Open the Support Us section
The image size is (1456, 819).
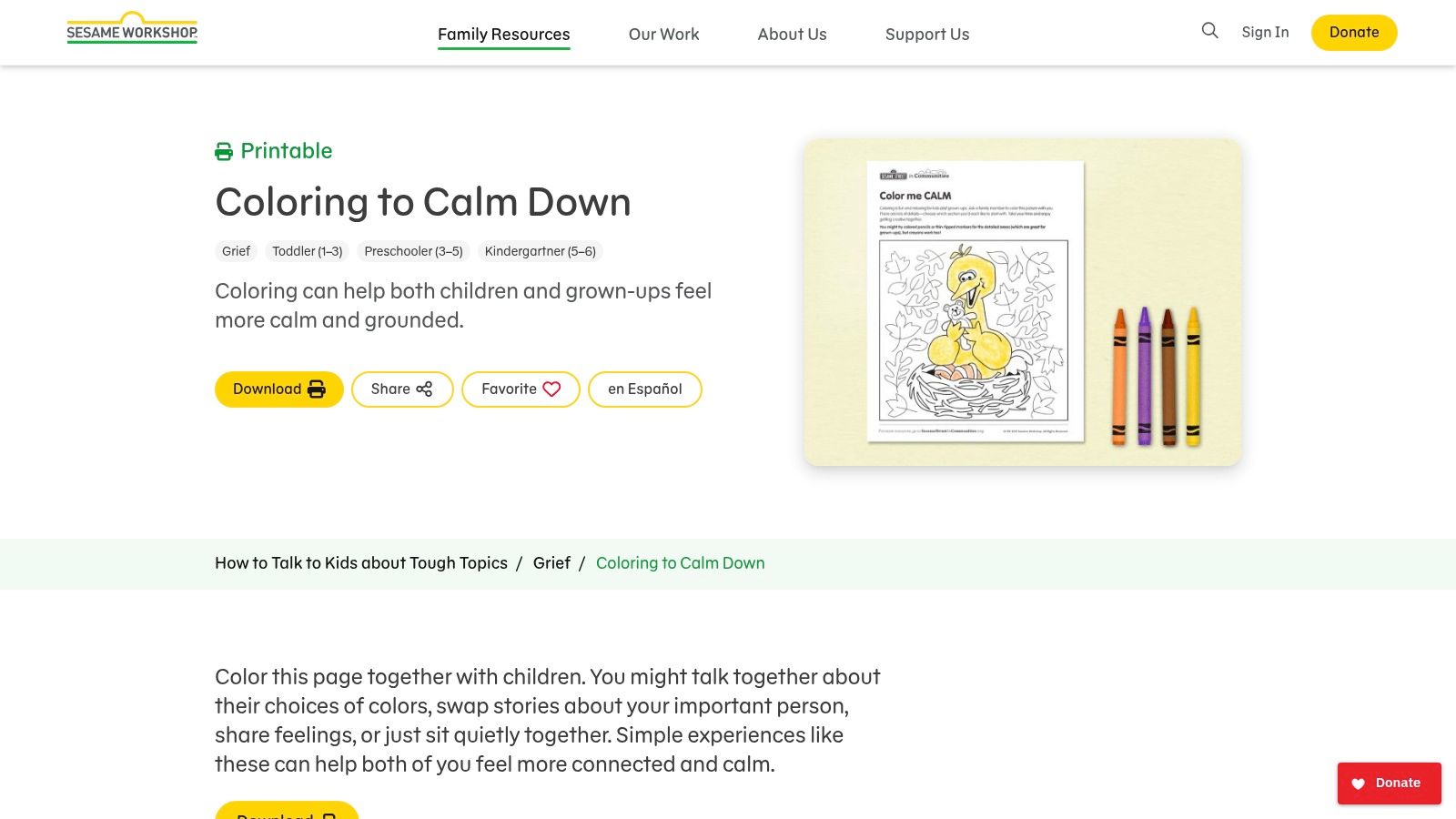pos(926,34)
